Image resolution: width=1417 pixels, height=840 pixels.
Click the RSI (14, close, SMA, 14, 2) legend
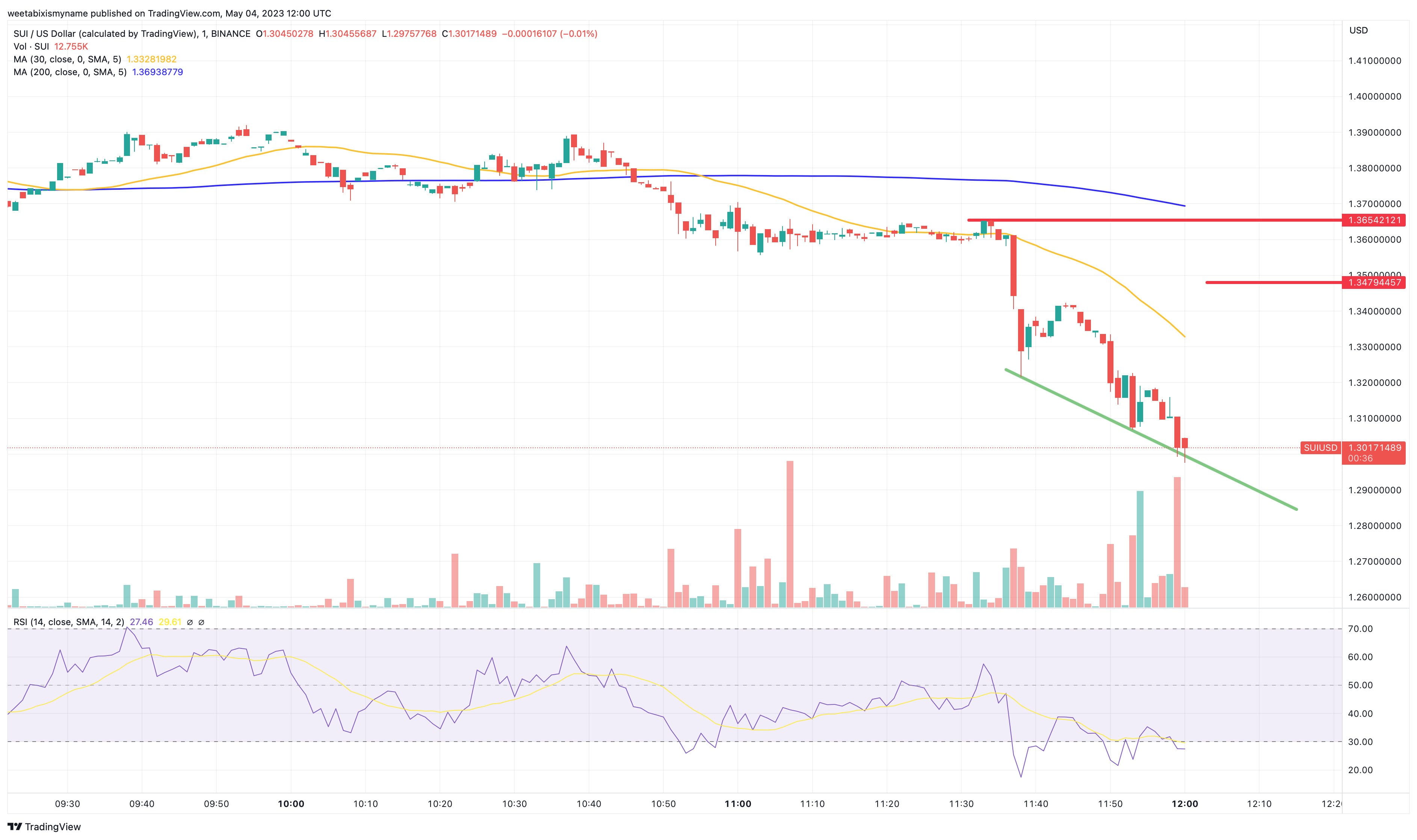[x=68, y=622]
